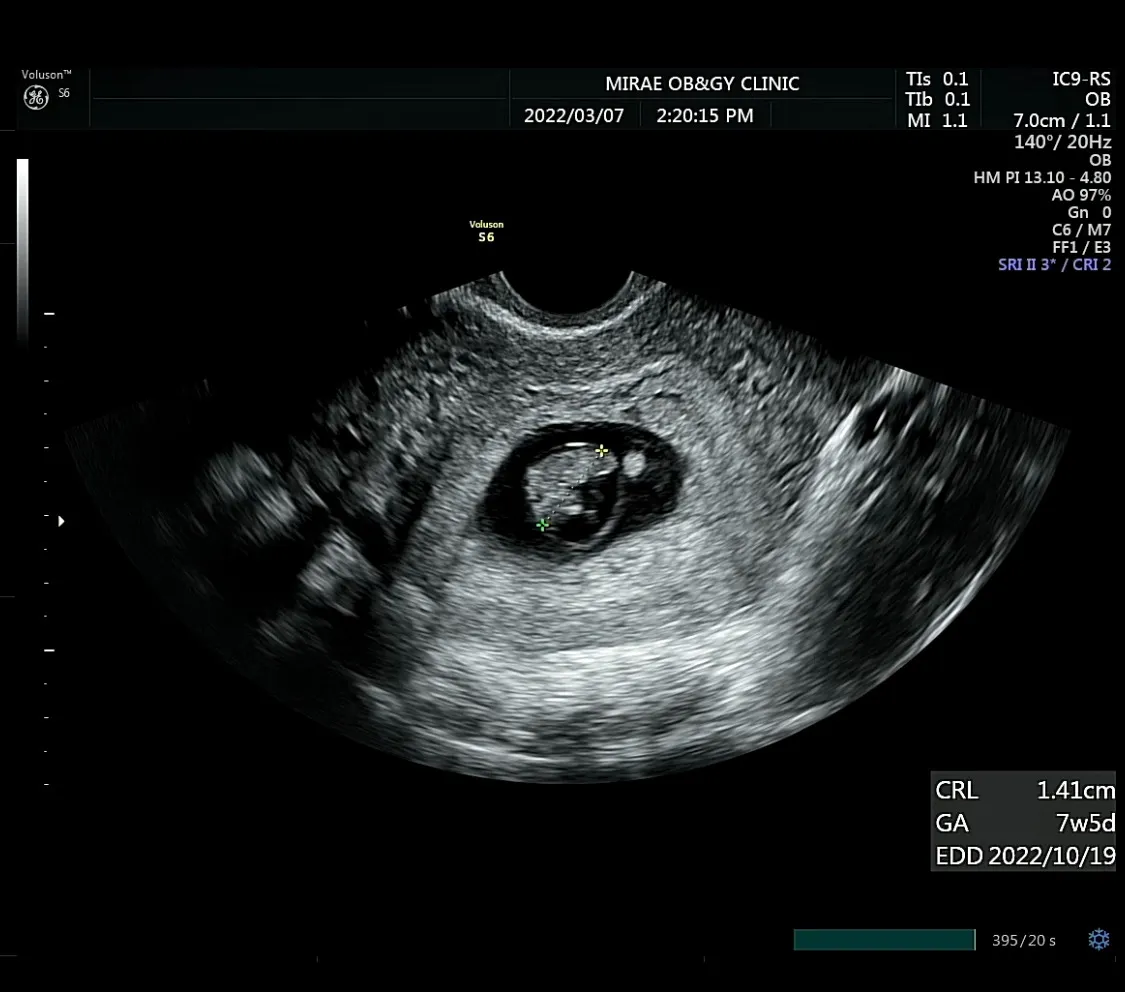Click the MIRAE OB&GY CLINIC header
Viewport: 1125px width, 992px height.
(702, 84)
